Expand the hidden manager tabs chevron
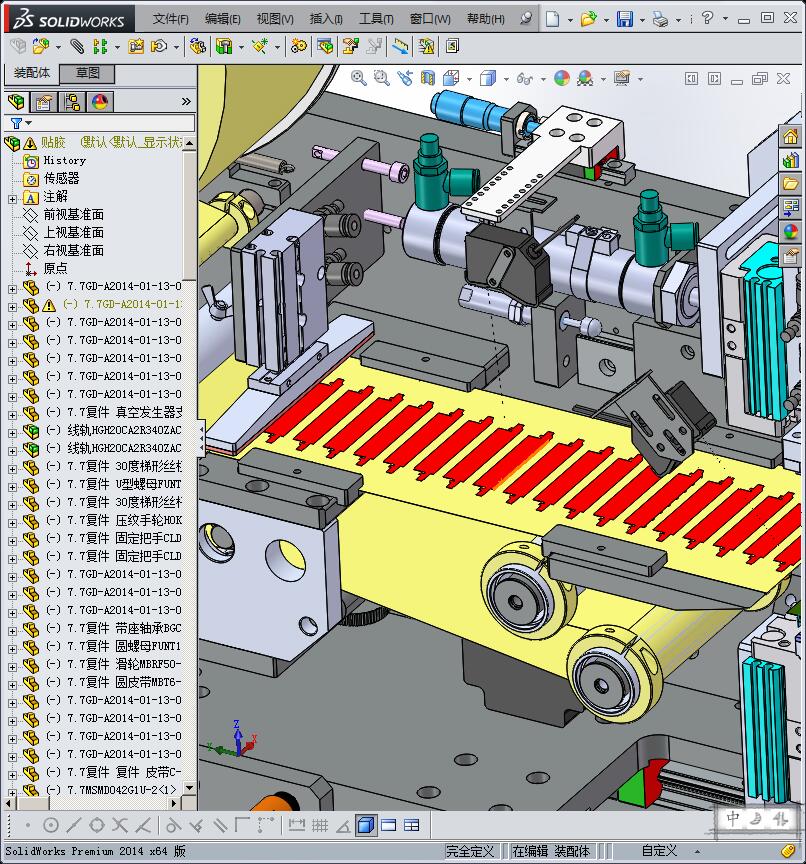806x864 pixels. pyautogui.click(x=186, y=101)
